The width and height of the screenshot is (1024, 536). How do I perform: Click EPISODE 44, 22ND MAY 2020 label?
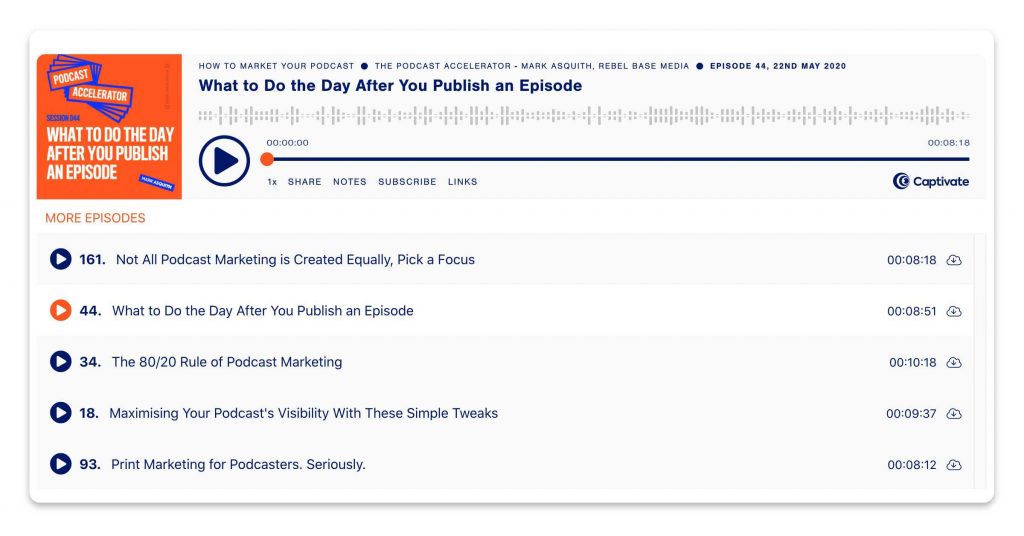point(778,66)
